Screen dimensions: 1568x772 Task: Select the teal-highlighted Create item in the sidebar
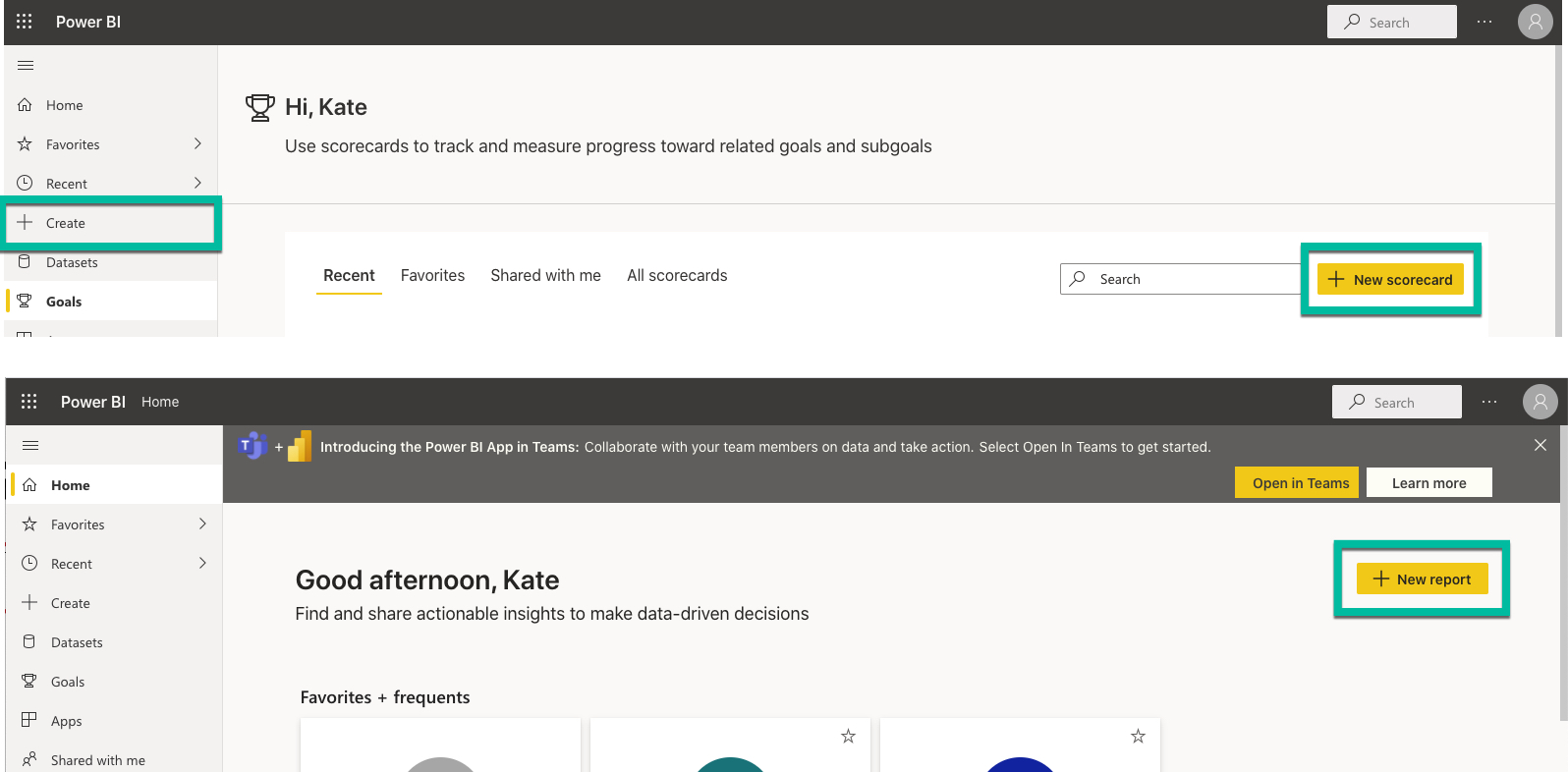[66, 223]
